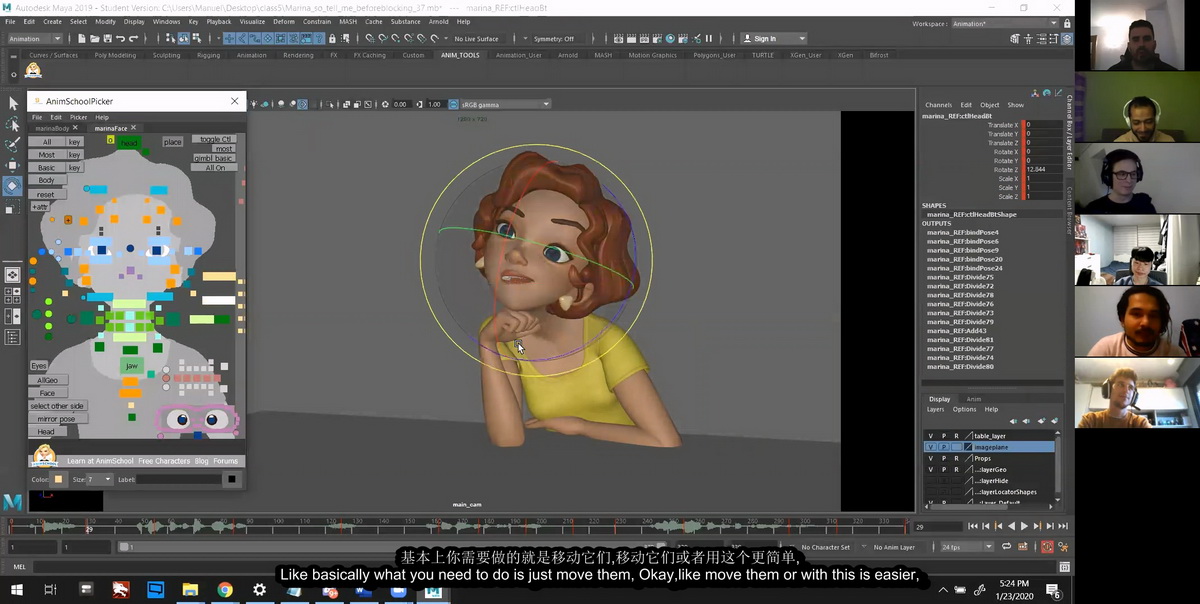Toggle visibility V of imageplane layer

click(931, 447)
